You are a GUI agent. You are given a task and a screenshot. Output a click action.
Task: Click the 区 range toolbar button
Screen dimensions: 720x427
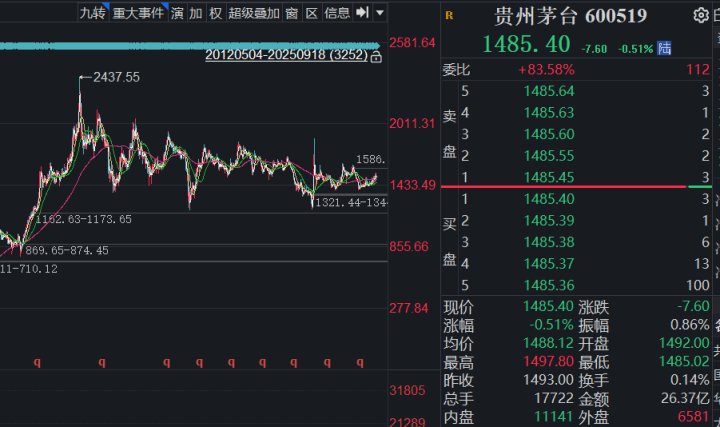(x=311, y=13)
